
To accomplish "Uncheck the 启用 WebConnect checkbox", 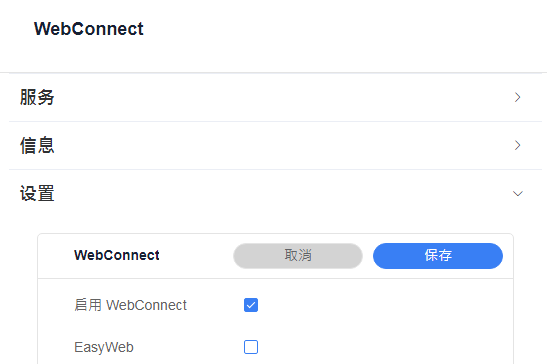I will coord(251,305).
